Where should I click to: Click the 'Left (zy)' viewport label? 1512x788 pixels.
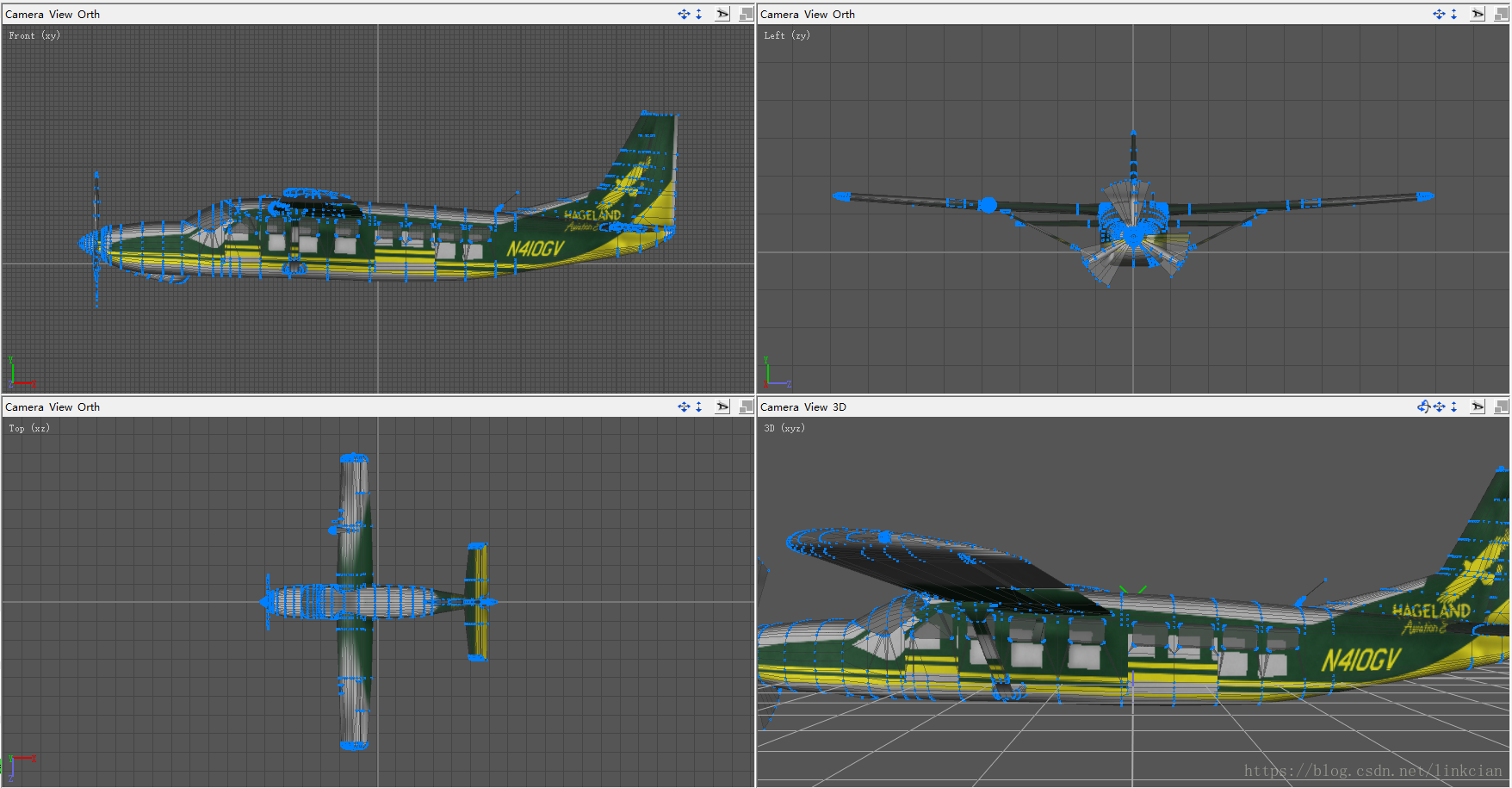point(787,35)
